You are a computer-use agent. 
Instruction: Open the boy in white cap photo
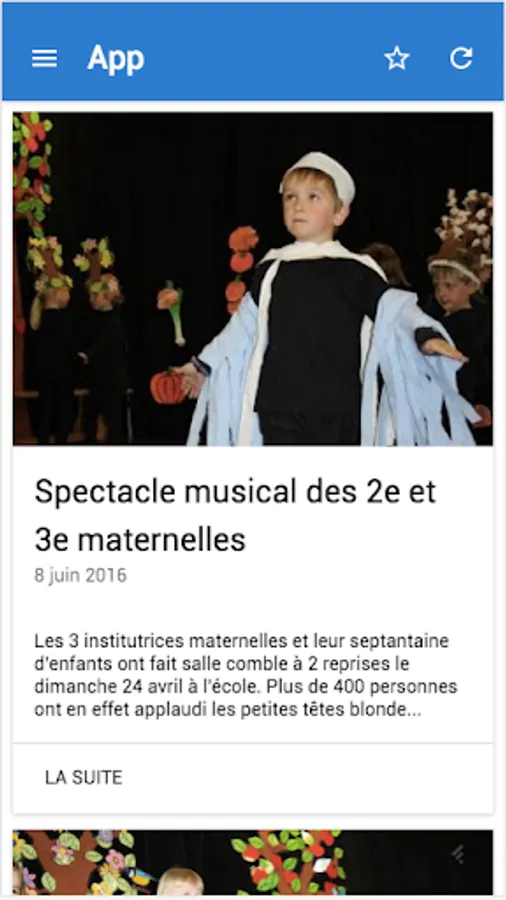coord(253,278)
